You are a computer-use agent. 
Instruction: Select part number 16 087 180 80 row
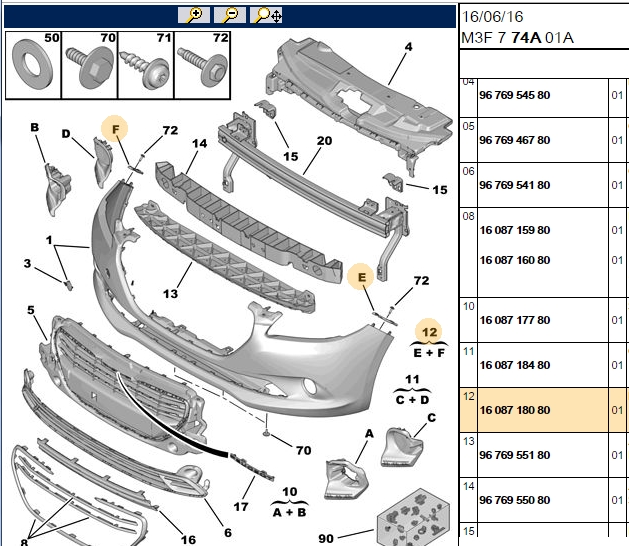[x=544, y=410]
